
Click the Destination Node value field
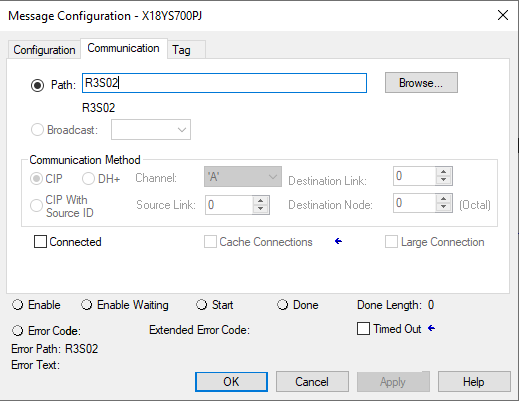[414, 203]
